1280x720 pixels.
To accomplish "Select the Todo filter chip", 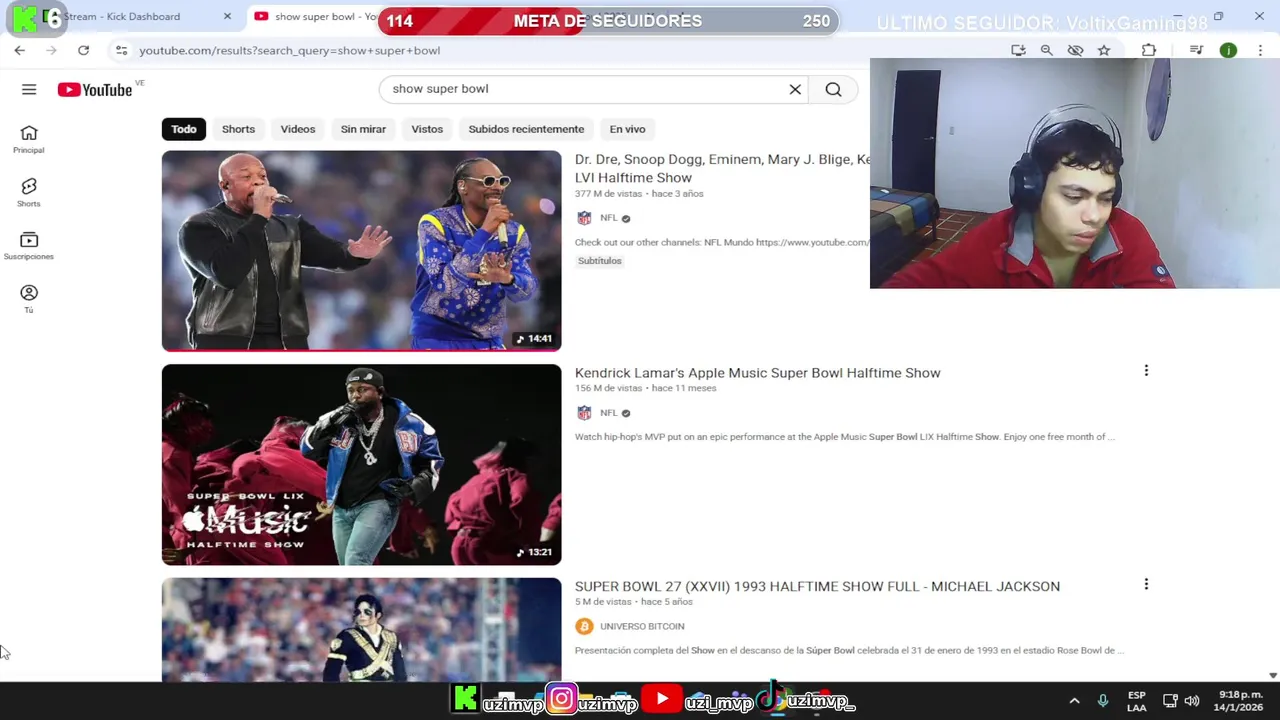I will click(x=184, y=129).
